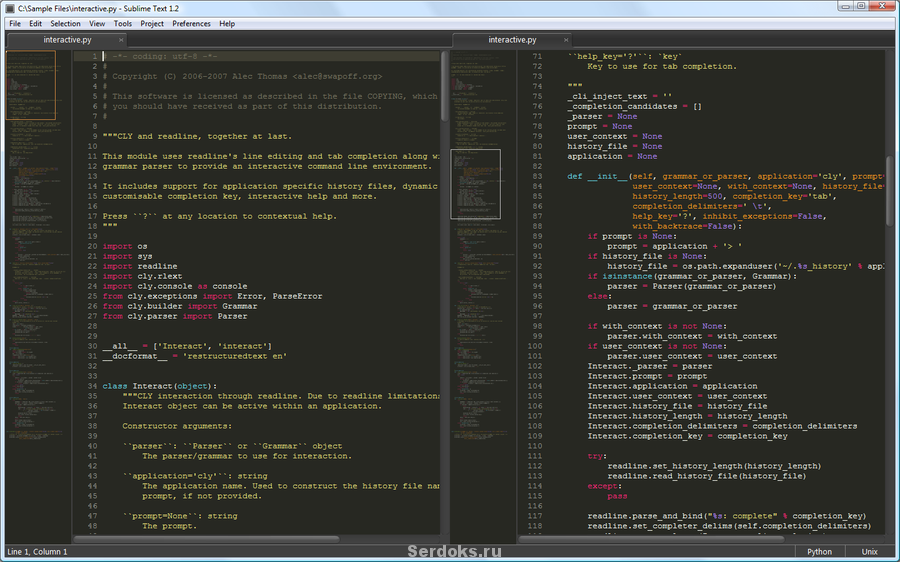Click 'from cly.parser import Parser' line
The height and width of the screenshot is (562, 900).
pos(175,316)
